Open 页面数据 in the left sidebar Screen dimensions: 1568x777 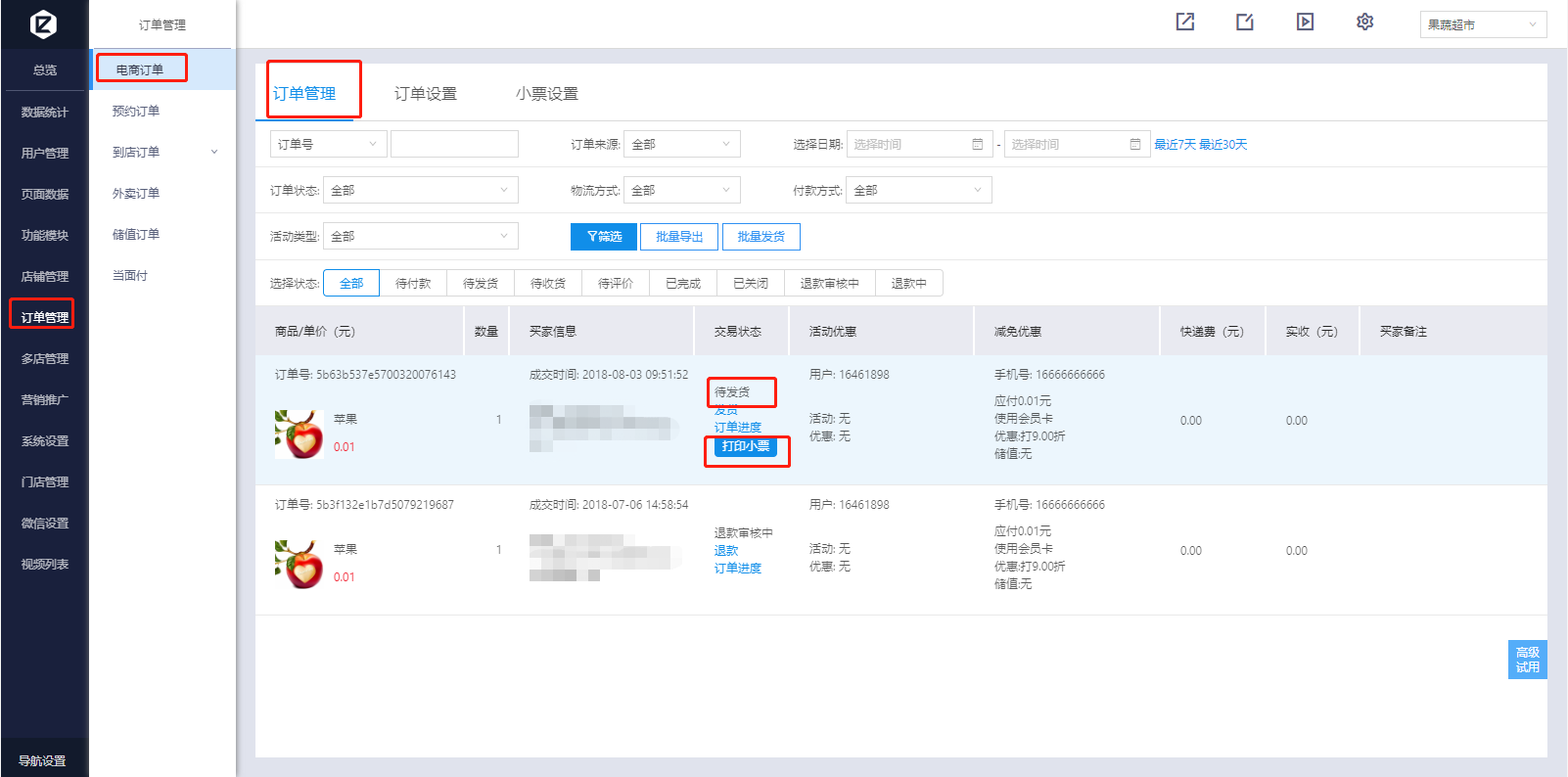(x=45, y=195)
